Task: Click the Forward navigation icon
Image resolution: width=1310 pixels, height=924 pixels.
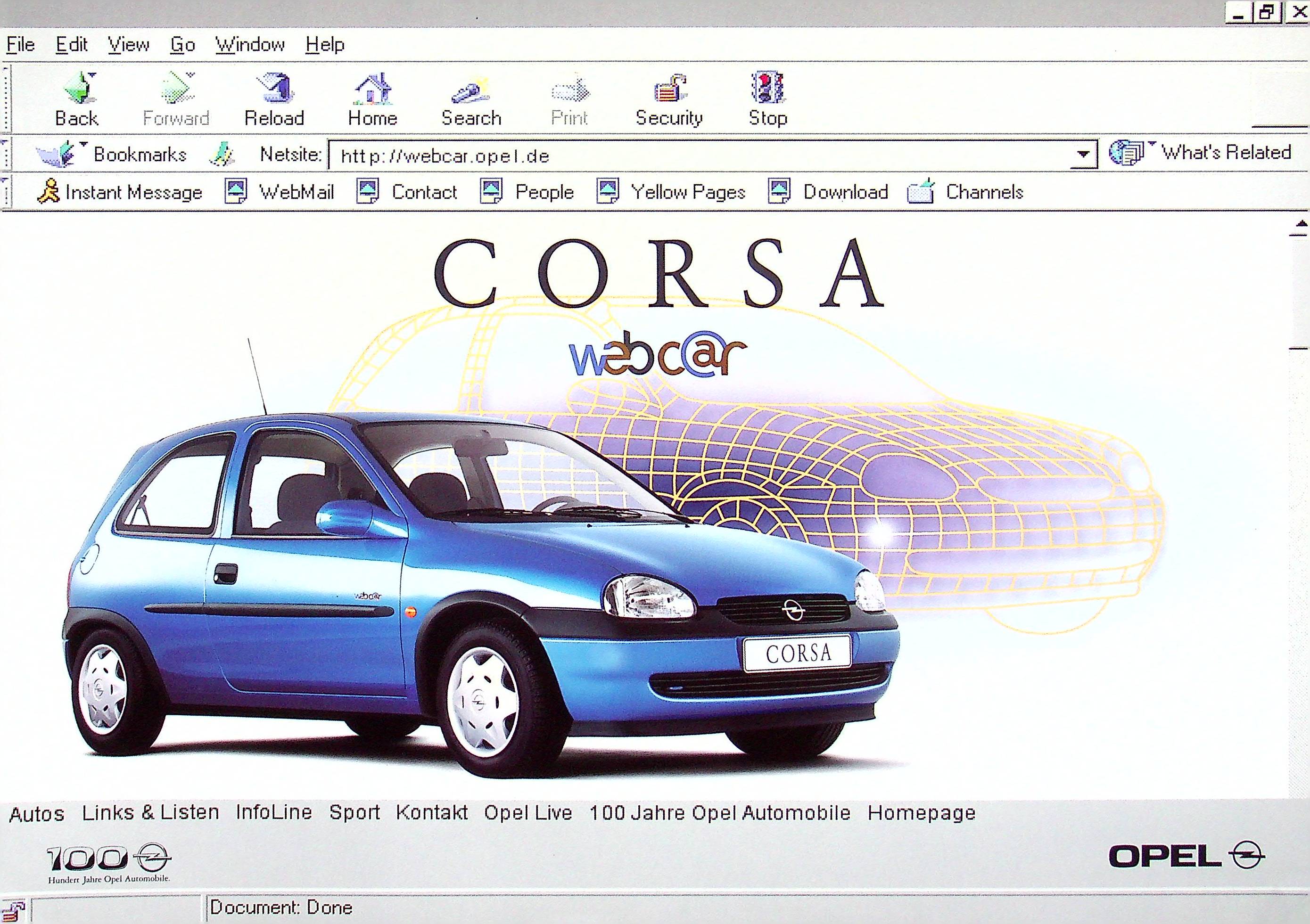Action: tap(177, 89)
